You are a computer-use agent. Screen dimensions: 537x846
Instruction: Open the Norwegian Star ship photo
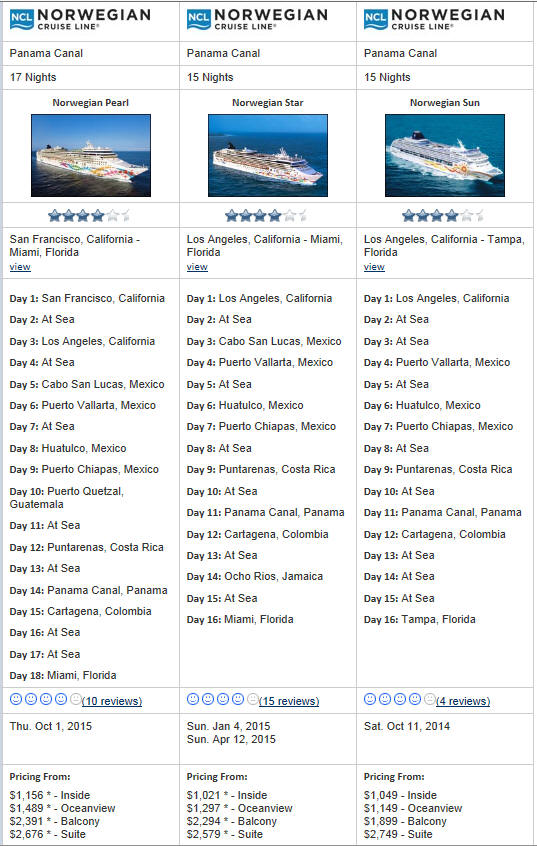point(268,155)
